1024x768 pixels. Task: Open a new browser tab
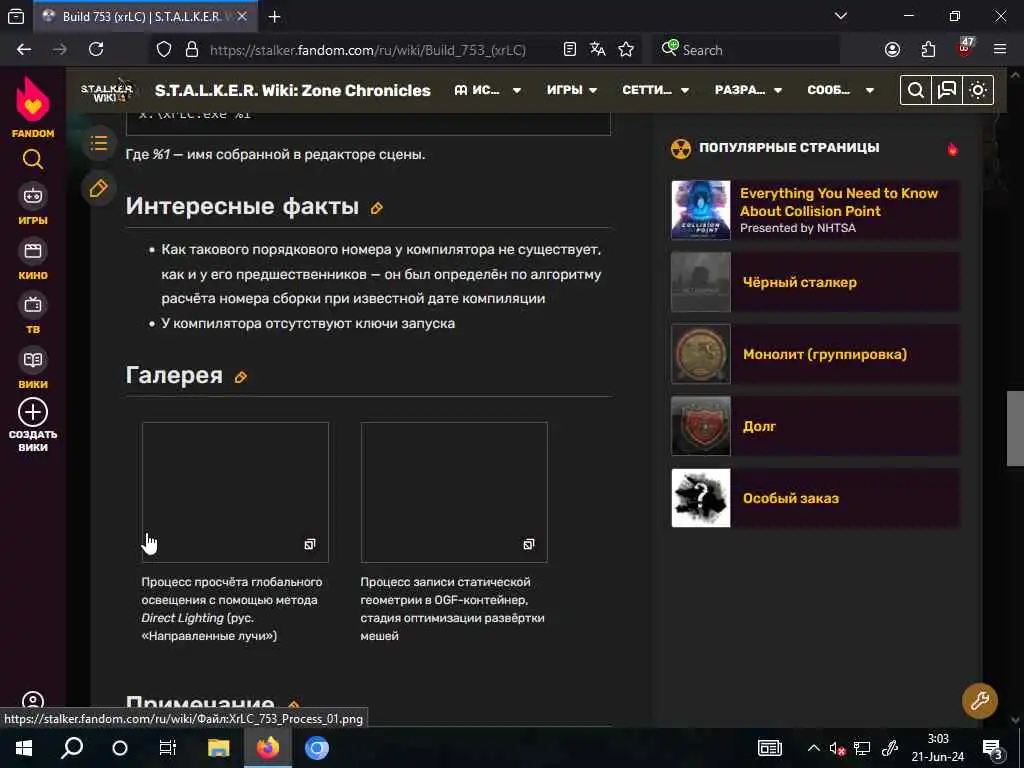click(x=275, y=17)
